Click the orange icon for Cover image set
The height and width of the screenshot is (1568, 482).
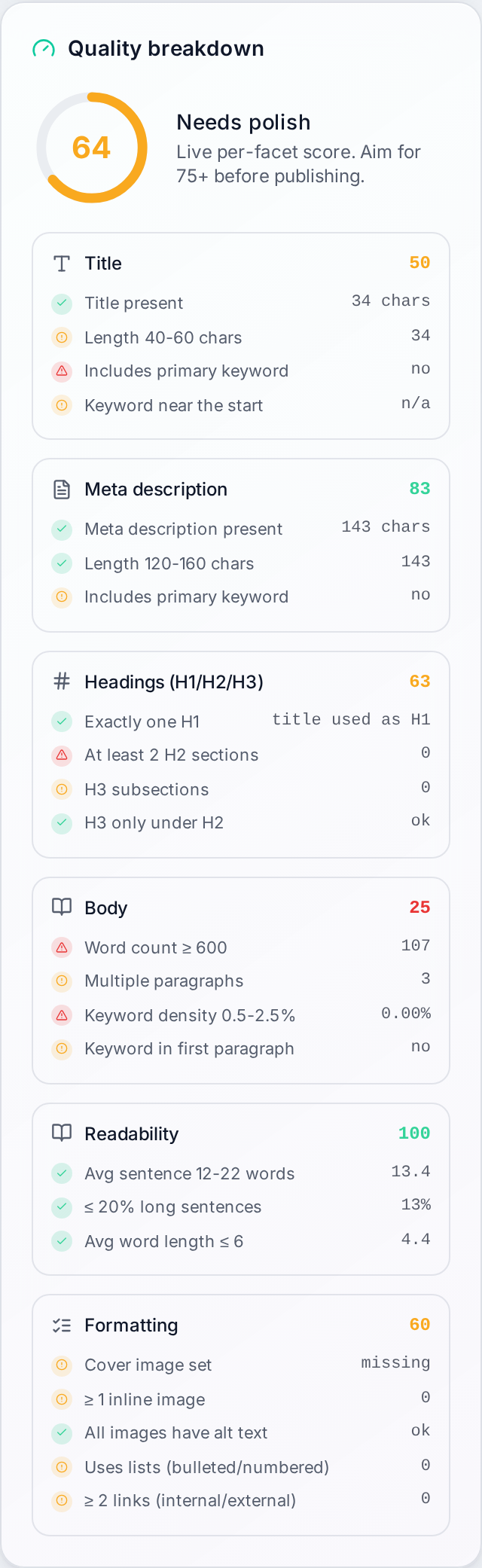click(x=62, y=1365)
